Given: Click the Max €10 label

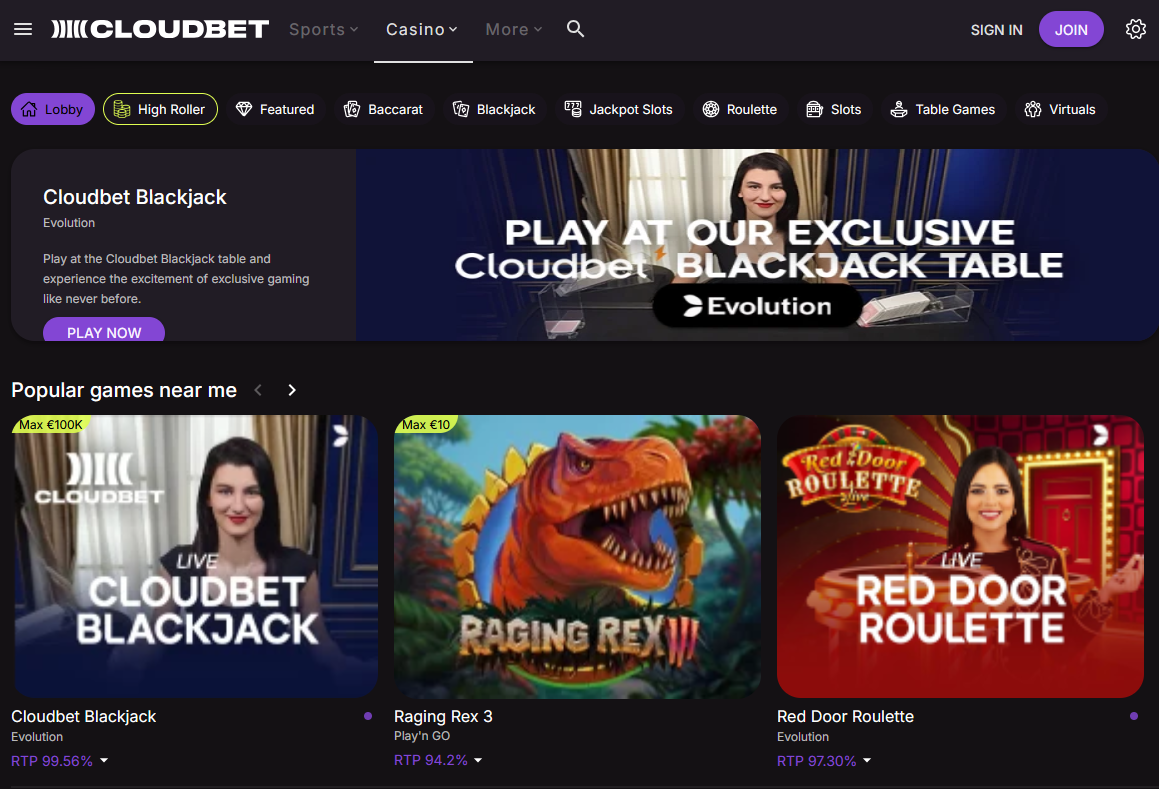Looking at the screenshot, I should click(x=426, y=424).
